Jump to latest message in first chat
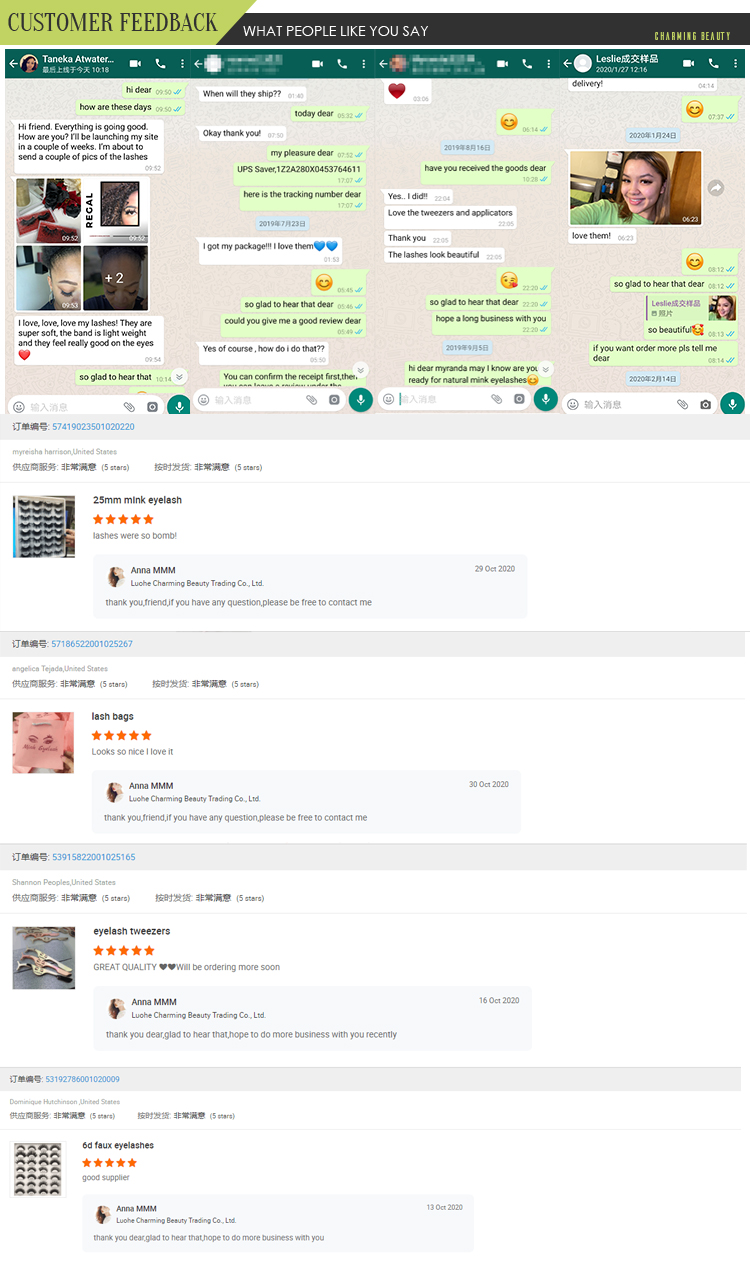The width and height of the screenshot is (750, 1261). click(x=179, y=376)
